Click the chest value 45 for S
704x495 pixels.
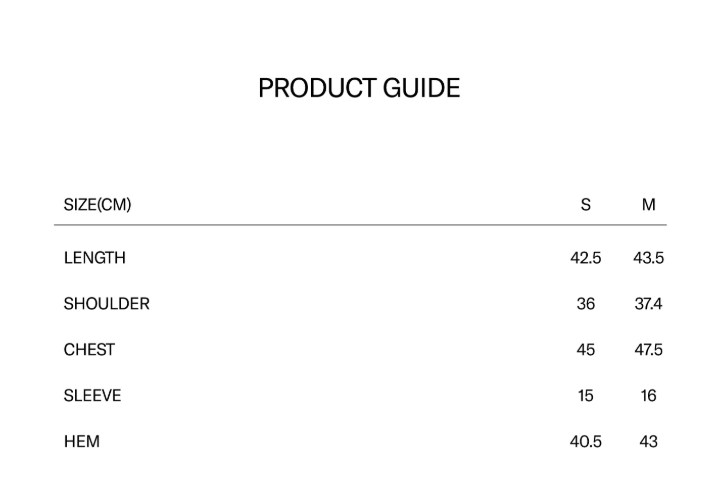pyautogui.click(x=586, y=350)
